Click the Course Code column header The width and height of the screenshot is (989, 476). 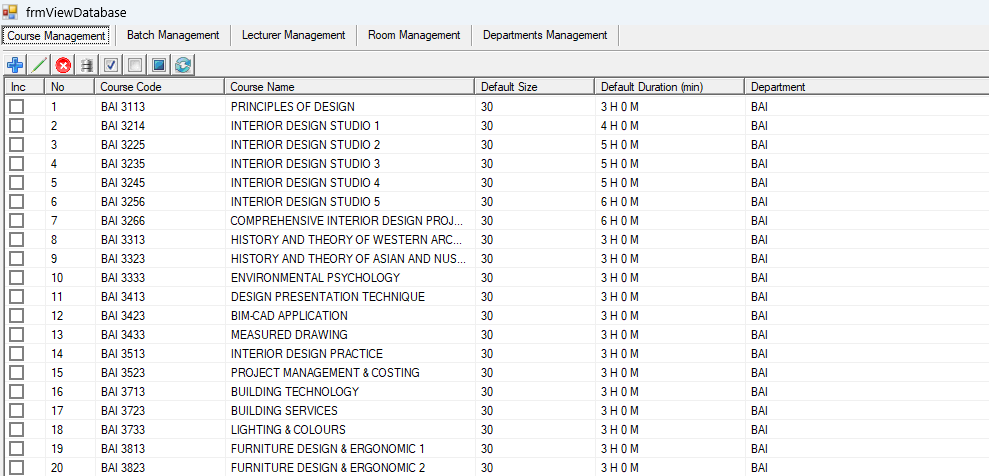160,87
